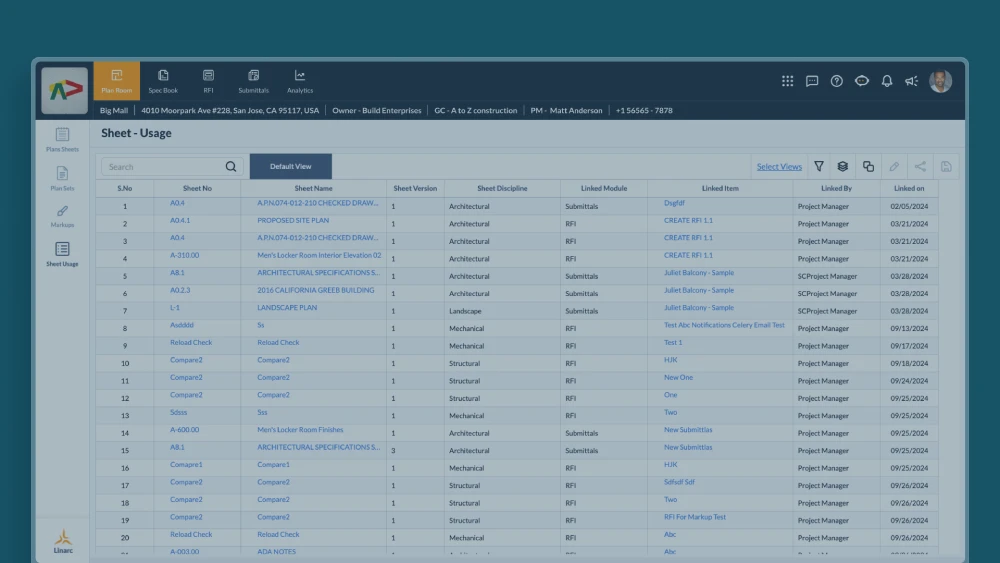
Task: Open the Asdddd sheet number link
Action: click(182, 325)
